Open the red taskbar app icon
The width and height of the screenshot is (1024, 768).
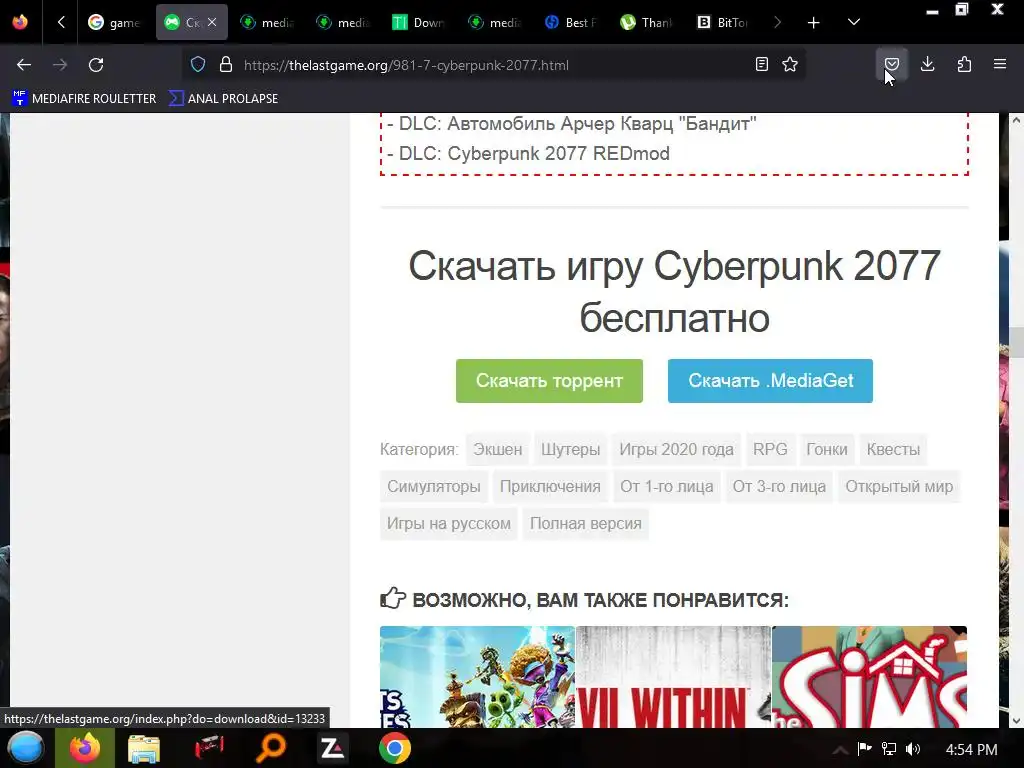tap(209, 748)
